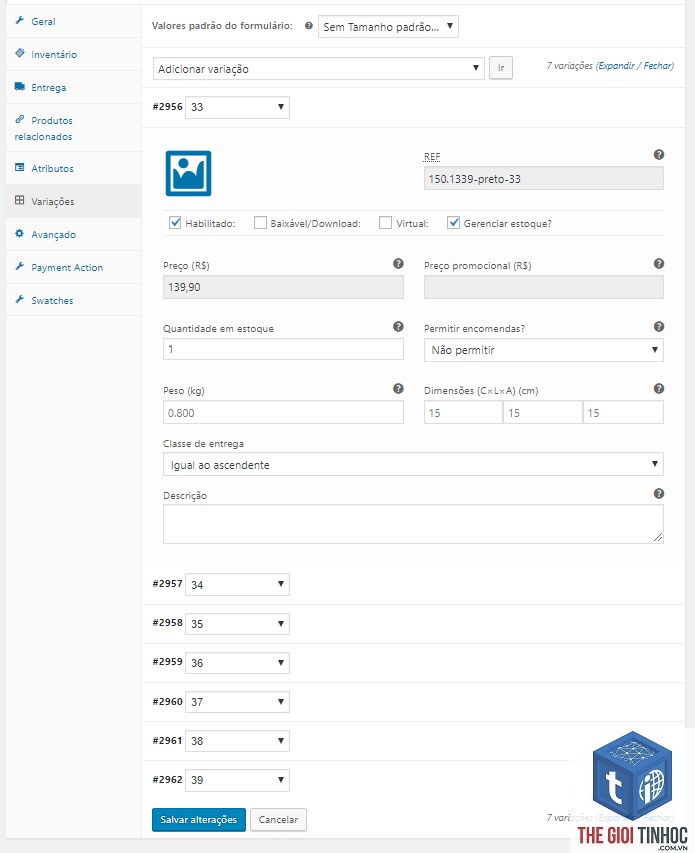Click the Descrição text area
Screen dimensions: 695x853
click(413, 524)
